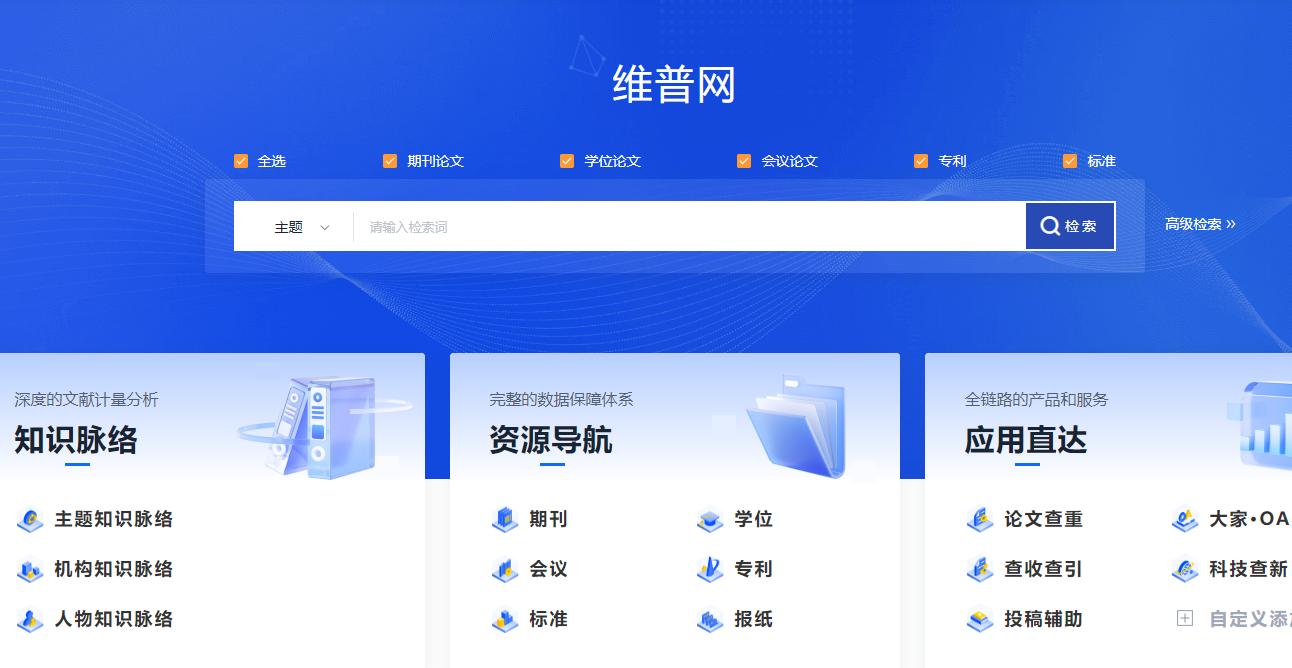Image resolution: width=1292 pixels, height=668 pixels.
Task: Click the 会议 resource icon
Action: 505,570
